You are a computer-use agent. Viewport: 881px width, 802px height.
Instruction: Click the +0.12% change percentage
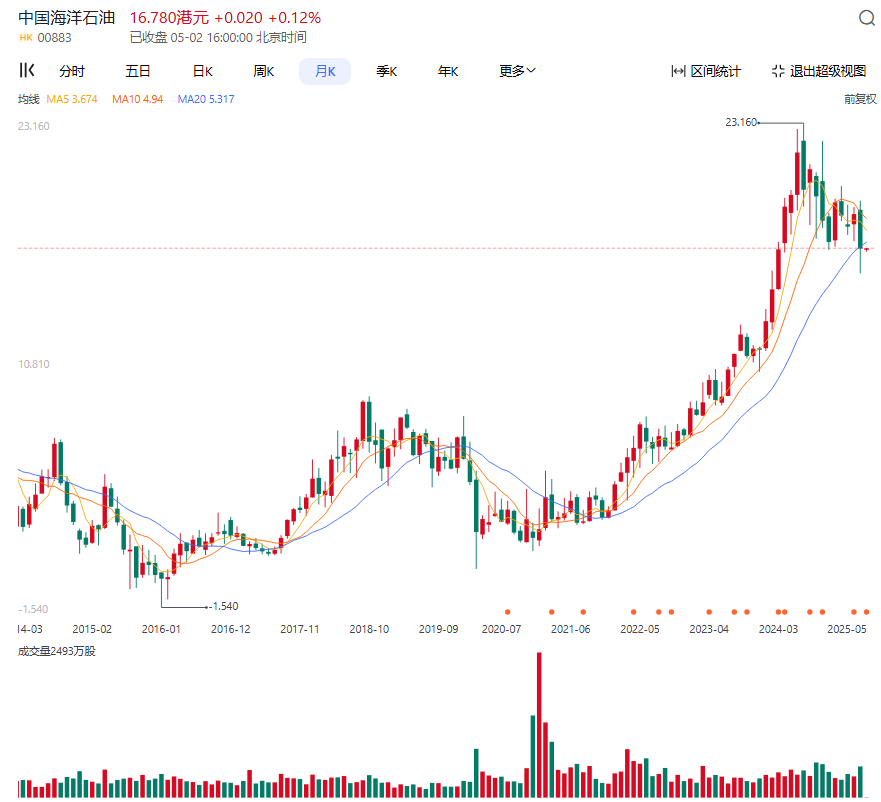coord(295,18)
